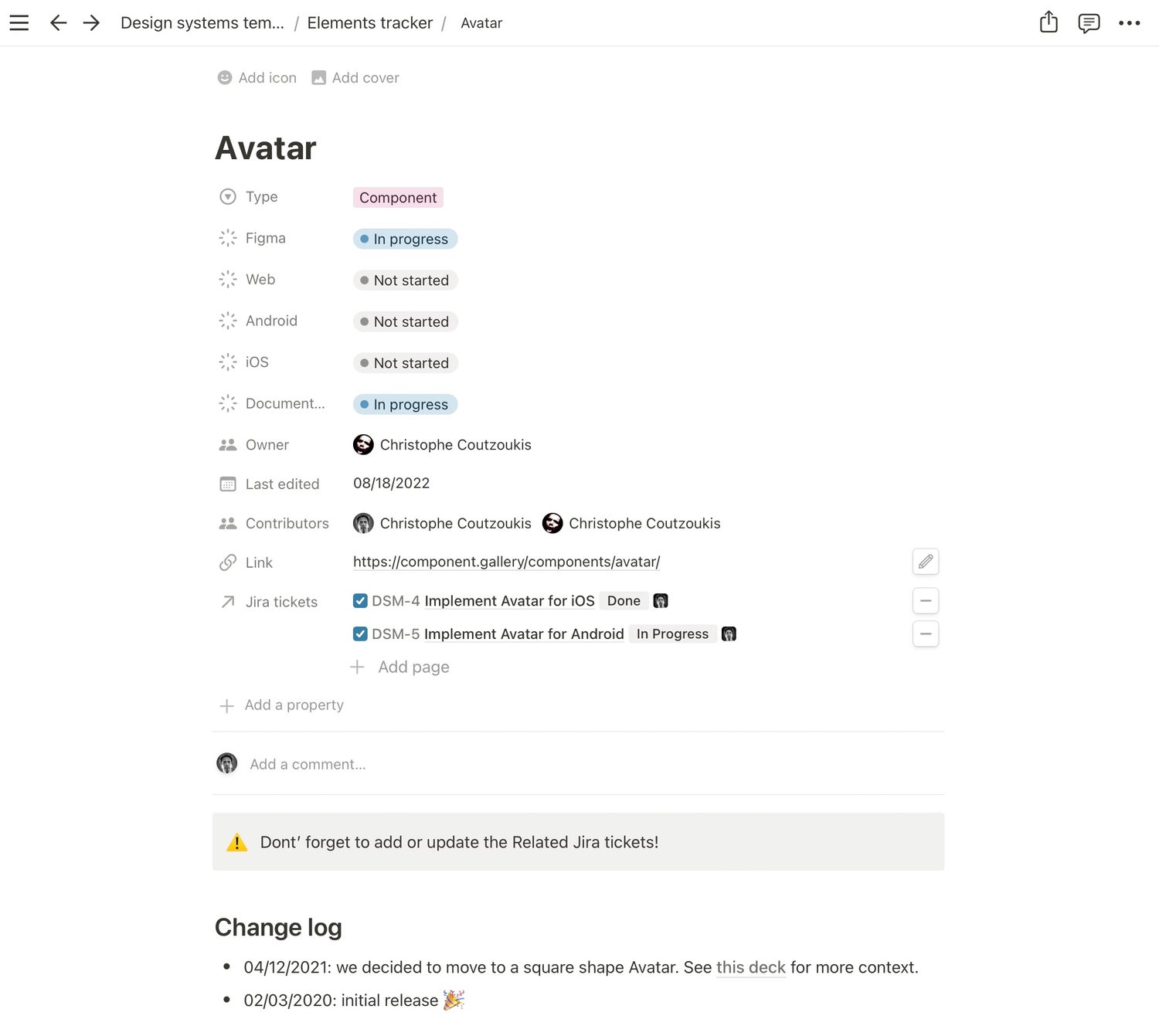
Task: Click Add cover at the top
Action: [x=355, y=77]
